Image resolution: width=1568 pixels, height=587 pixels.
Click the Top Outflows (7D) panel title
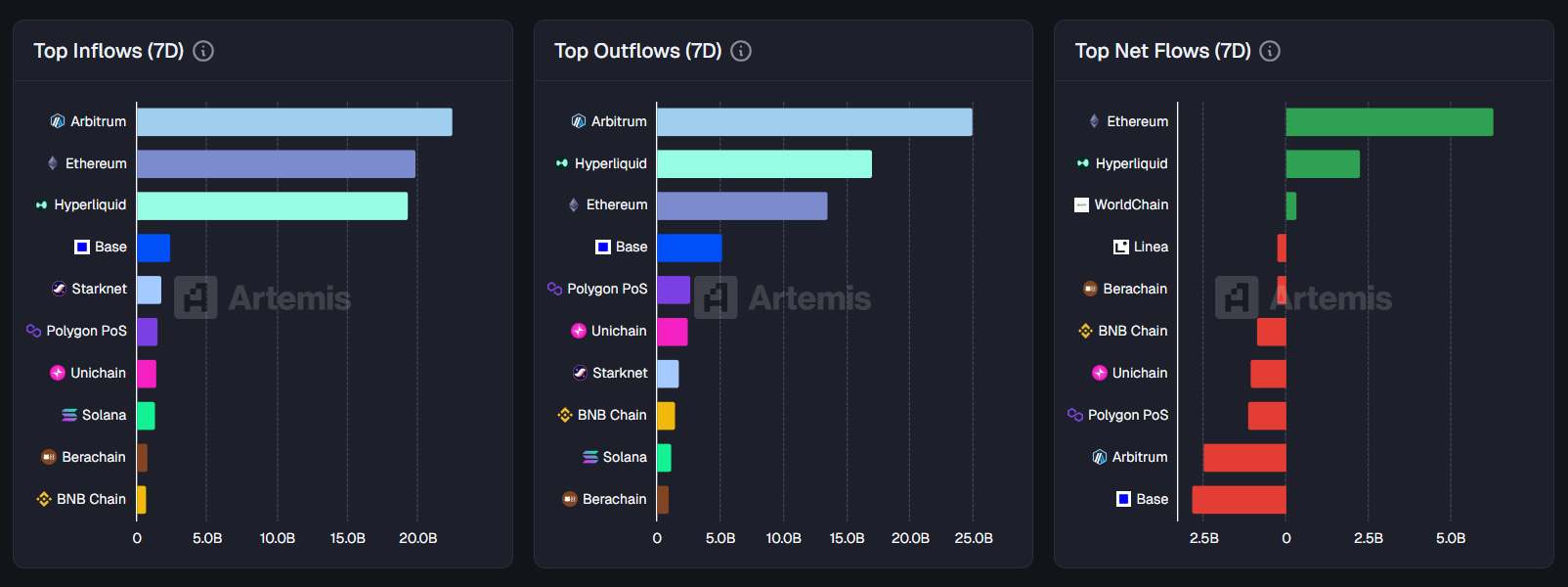click(637, 51)
